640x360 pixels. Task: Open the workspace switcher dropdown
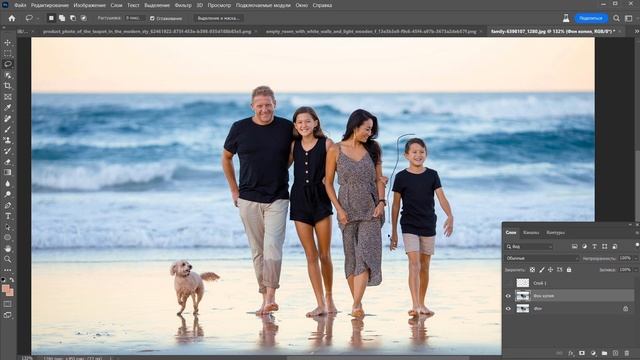click(x=629, y=18)
